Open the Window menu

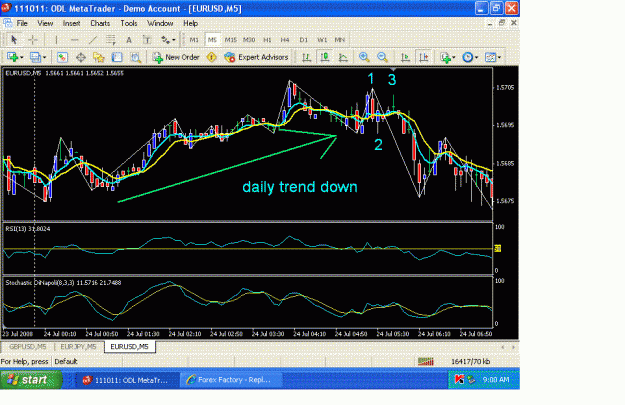tap(160, 23)
